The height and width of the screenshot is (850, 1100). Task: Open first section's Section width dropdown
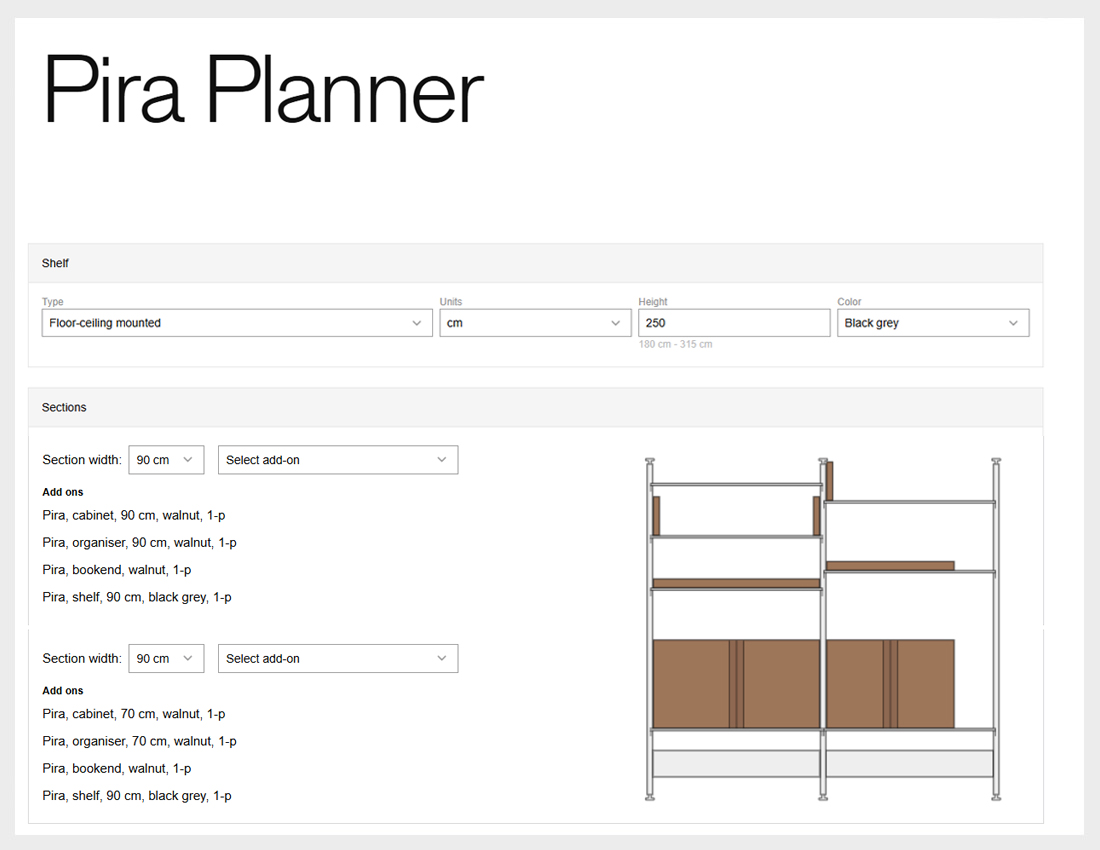[x=166, y=460]
